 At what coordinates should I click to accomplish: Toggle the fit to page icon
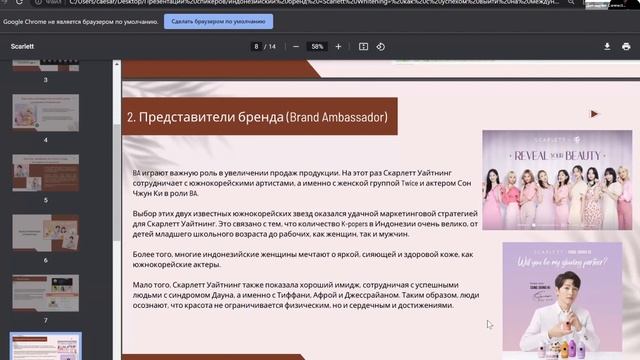point(363,47)
